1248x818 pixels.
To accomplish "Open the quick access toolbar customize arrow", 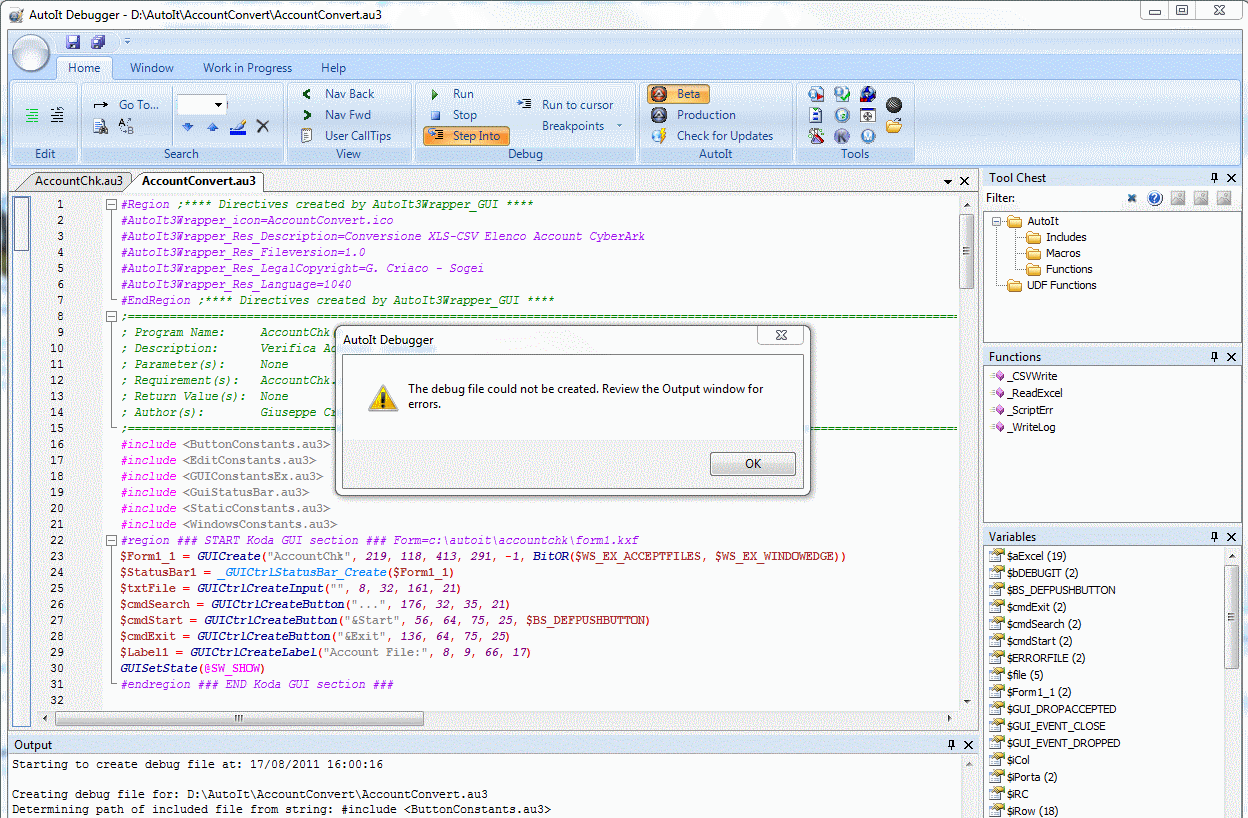I will [127, 42].
